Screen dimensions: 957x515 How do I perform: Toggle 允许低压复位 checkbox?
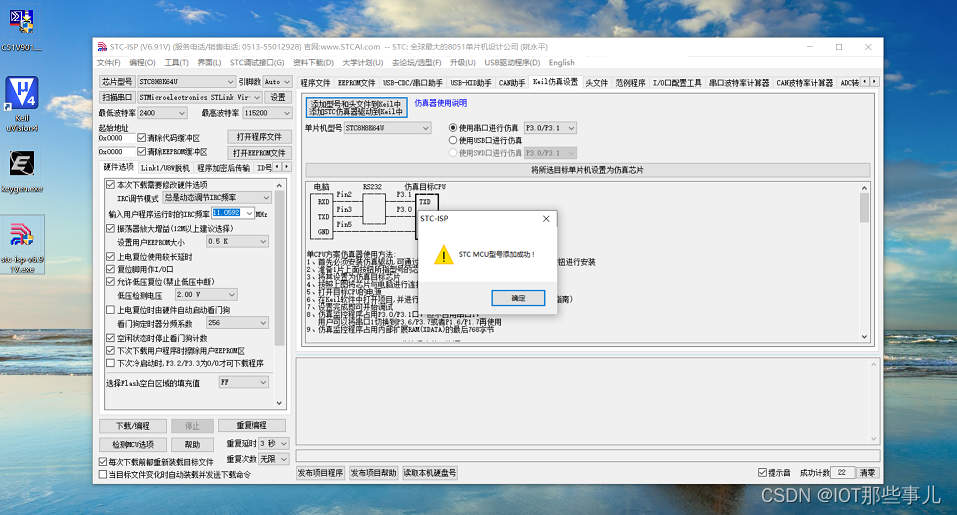110,281
